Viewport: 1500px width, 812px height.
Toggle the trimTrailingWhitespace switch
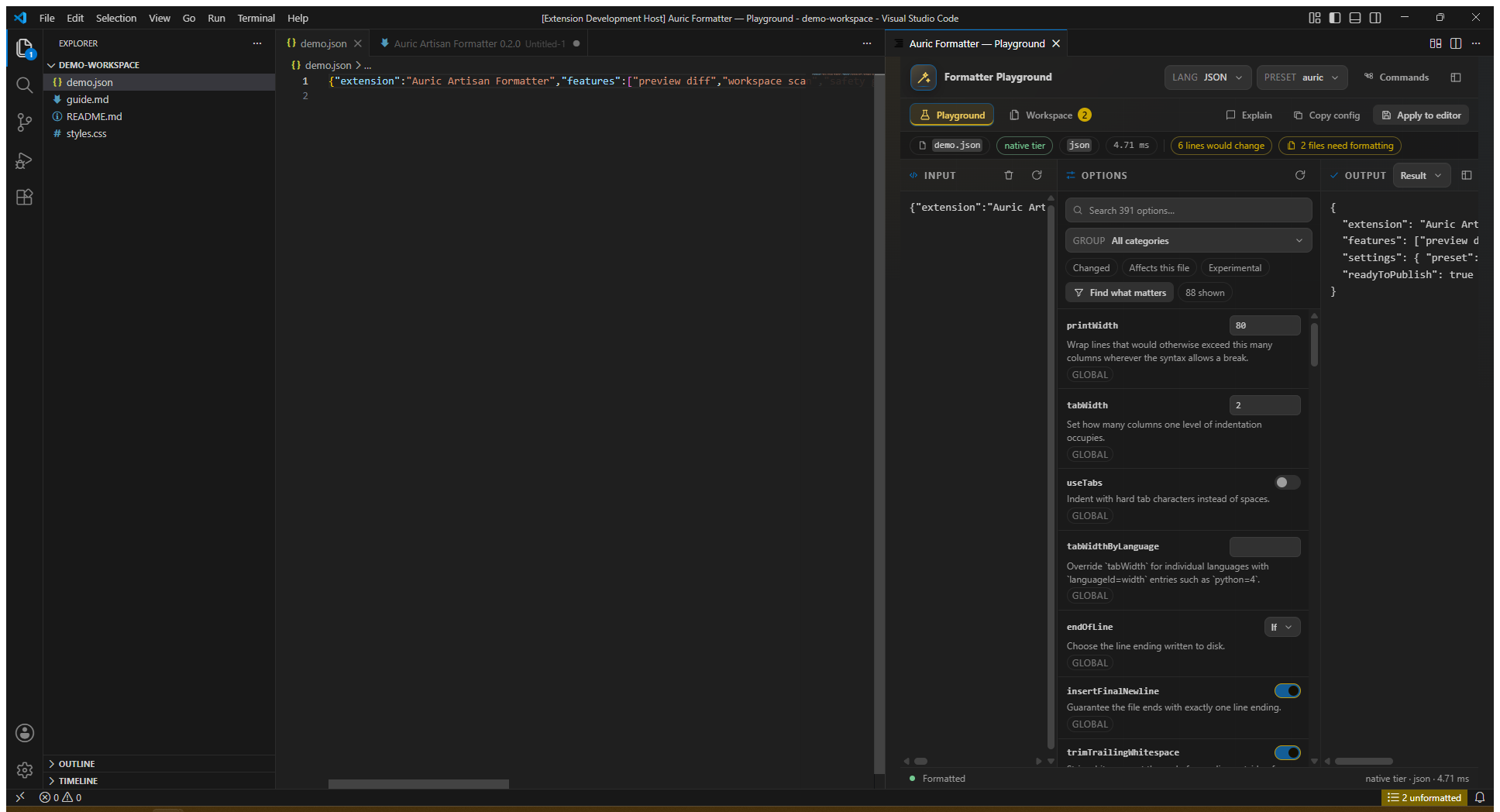[x=1288, y=752]
